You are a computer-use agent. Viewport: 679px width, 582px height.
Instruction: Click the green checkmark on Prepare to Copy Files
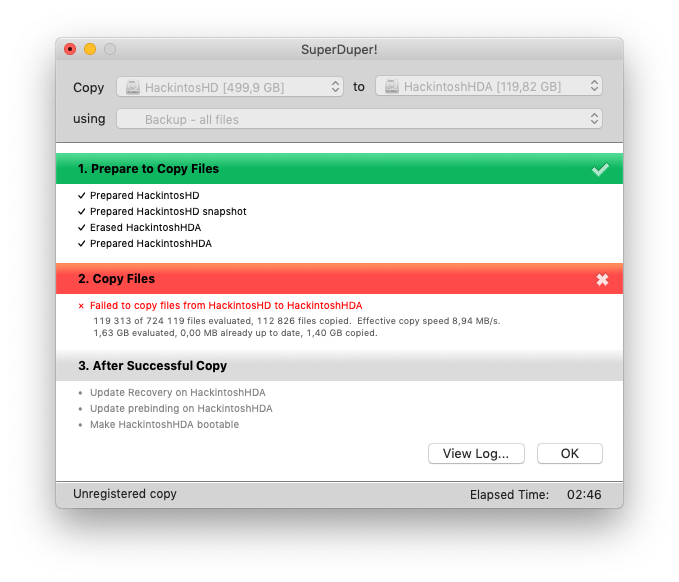pos(600,169)
